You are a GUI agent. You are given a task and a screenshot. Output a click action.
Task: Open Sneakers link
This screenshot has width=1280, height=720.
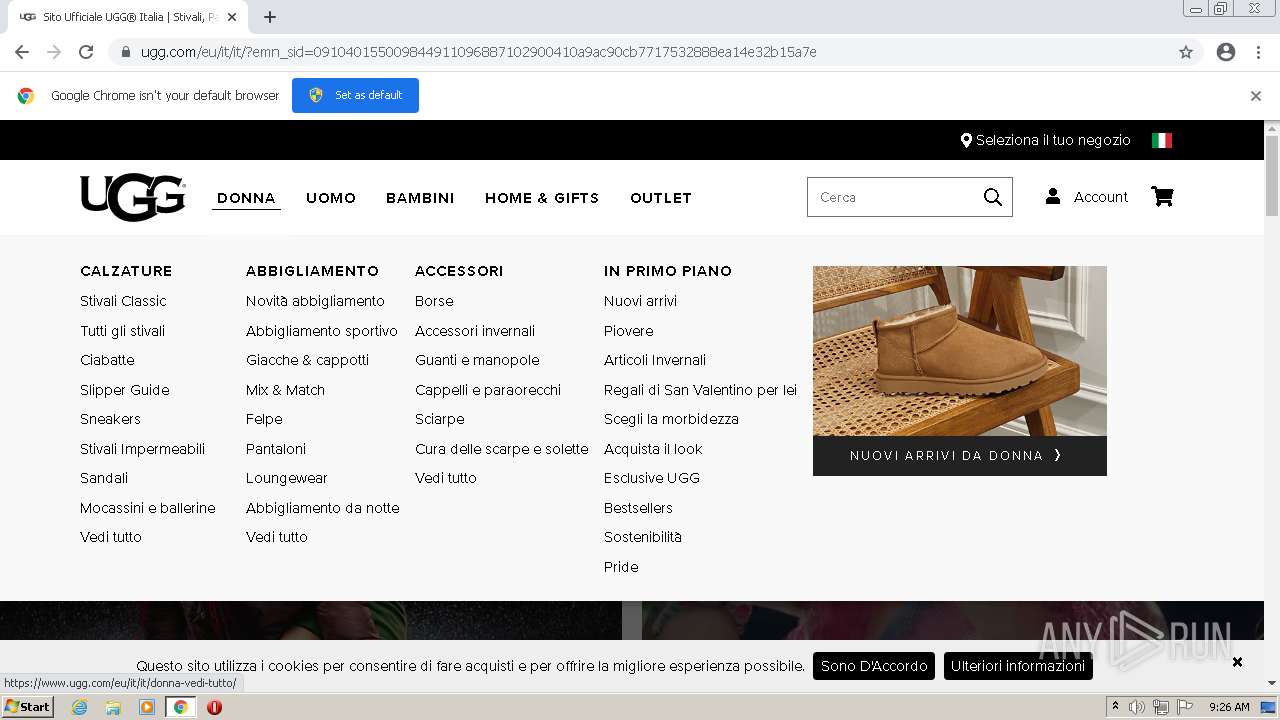[x=110, y=419]
